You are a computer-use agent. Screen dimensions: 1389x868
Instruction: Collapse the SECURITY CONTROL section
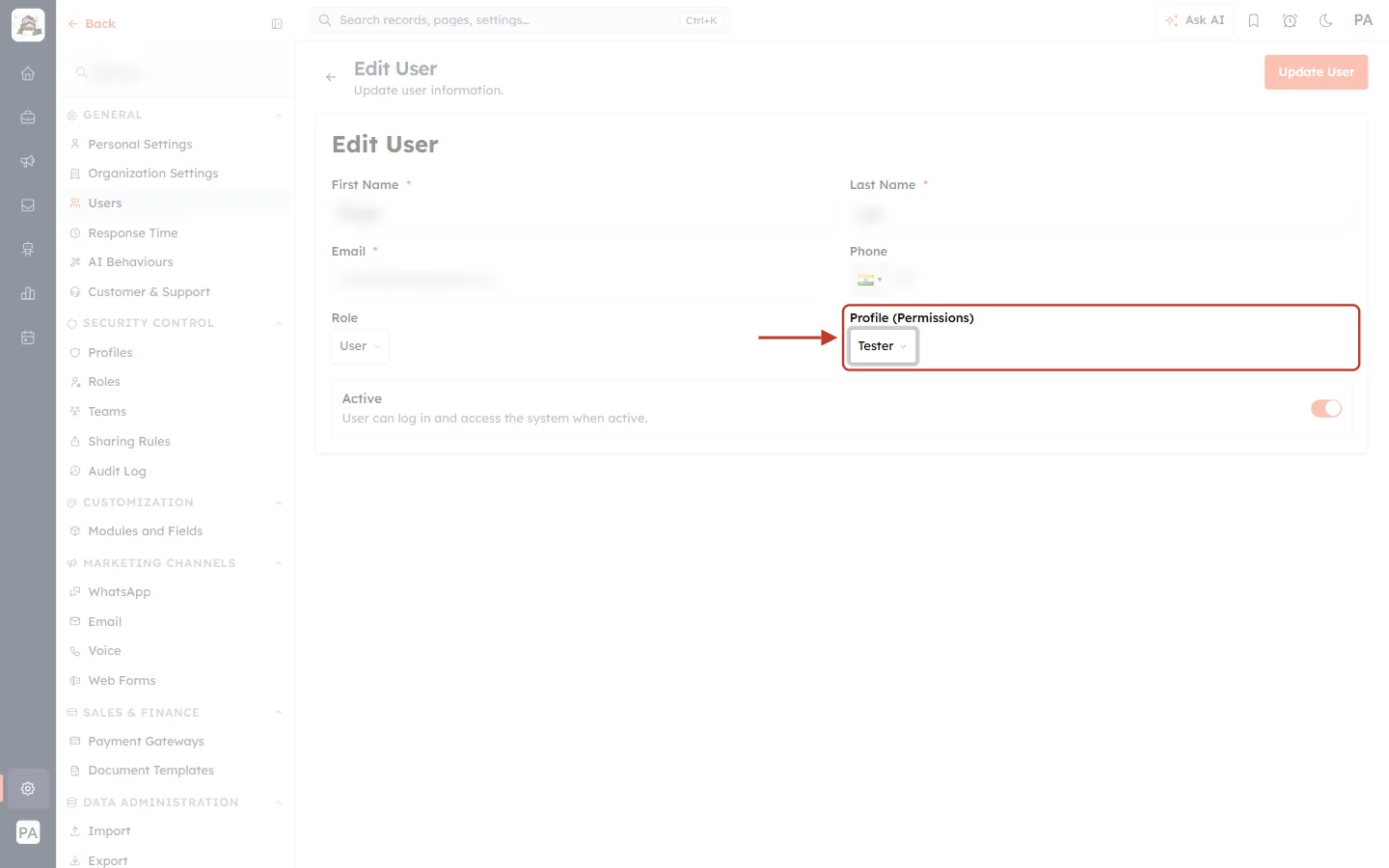[278, 324]
